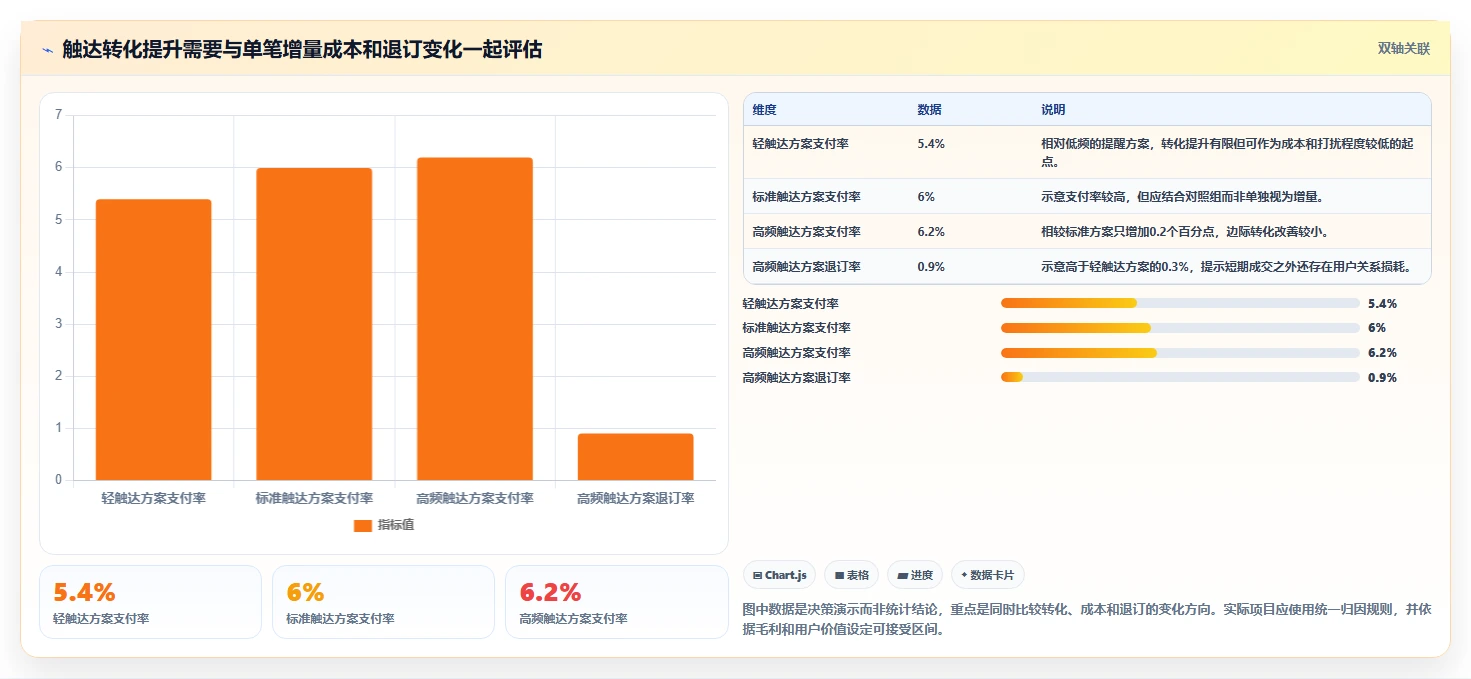This screenshot has height=679, width=1471.
Task: Select table cell 高频触达方案退订率 in 维度 column
Action: click(806, 267)
